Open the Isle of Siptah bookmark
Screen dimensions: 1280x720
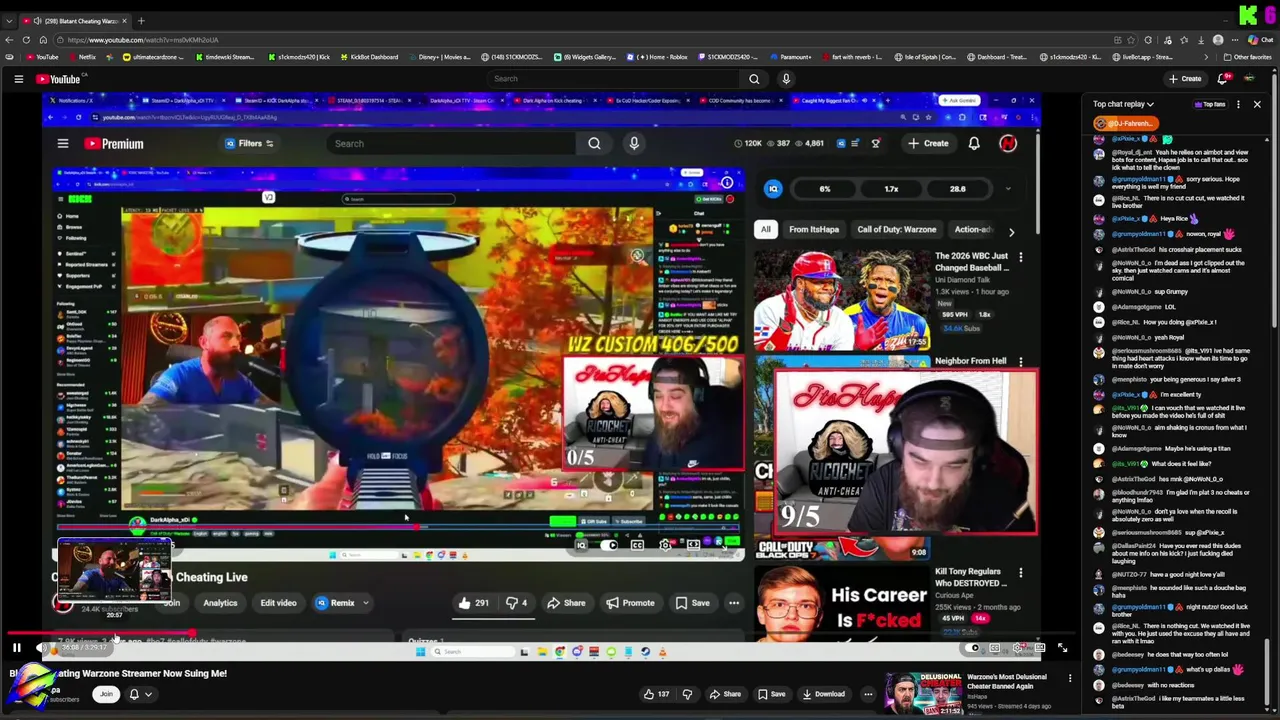[926, 57]
